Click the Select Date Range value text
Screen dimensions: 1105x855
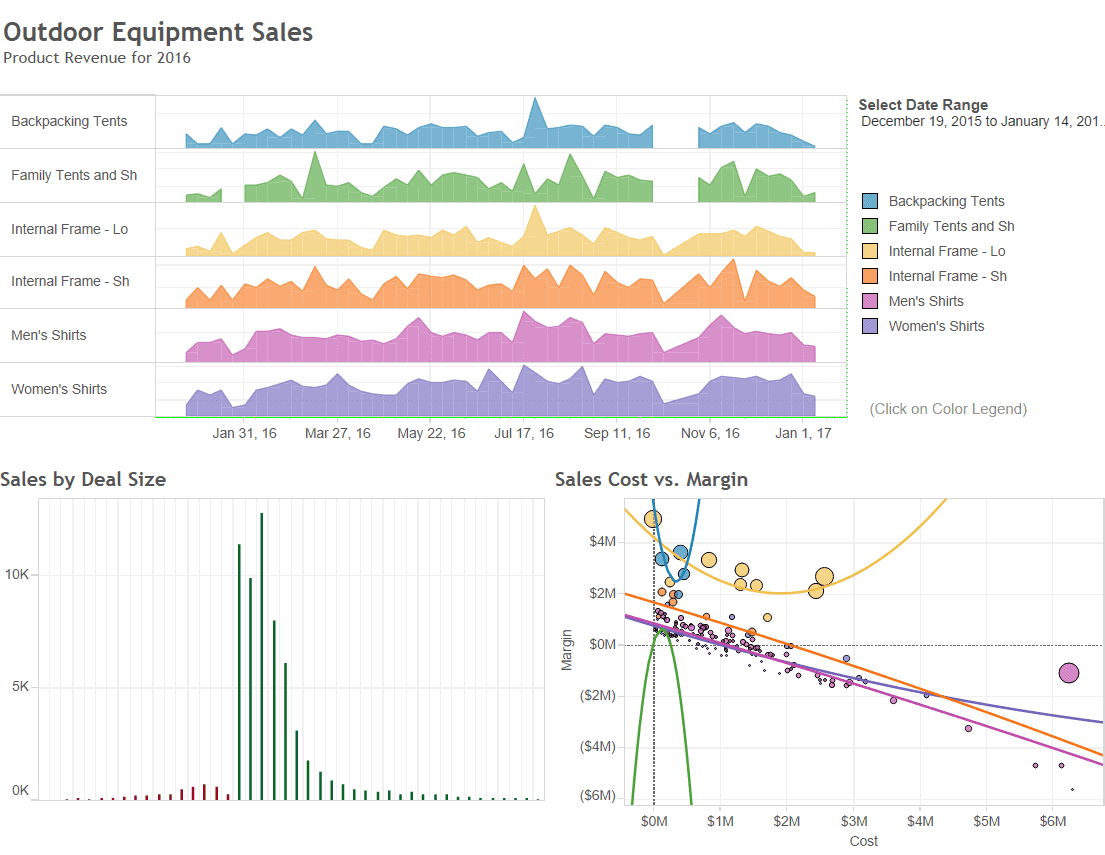[x=981, y=122]
